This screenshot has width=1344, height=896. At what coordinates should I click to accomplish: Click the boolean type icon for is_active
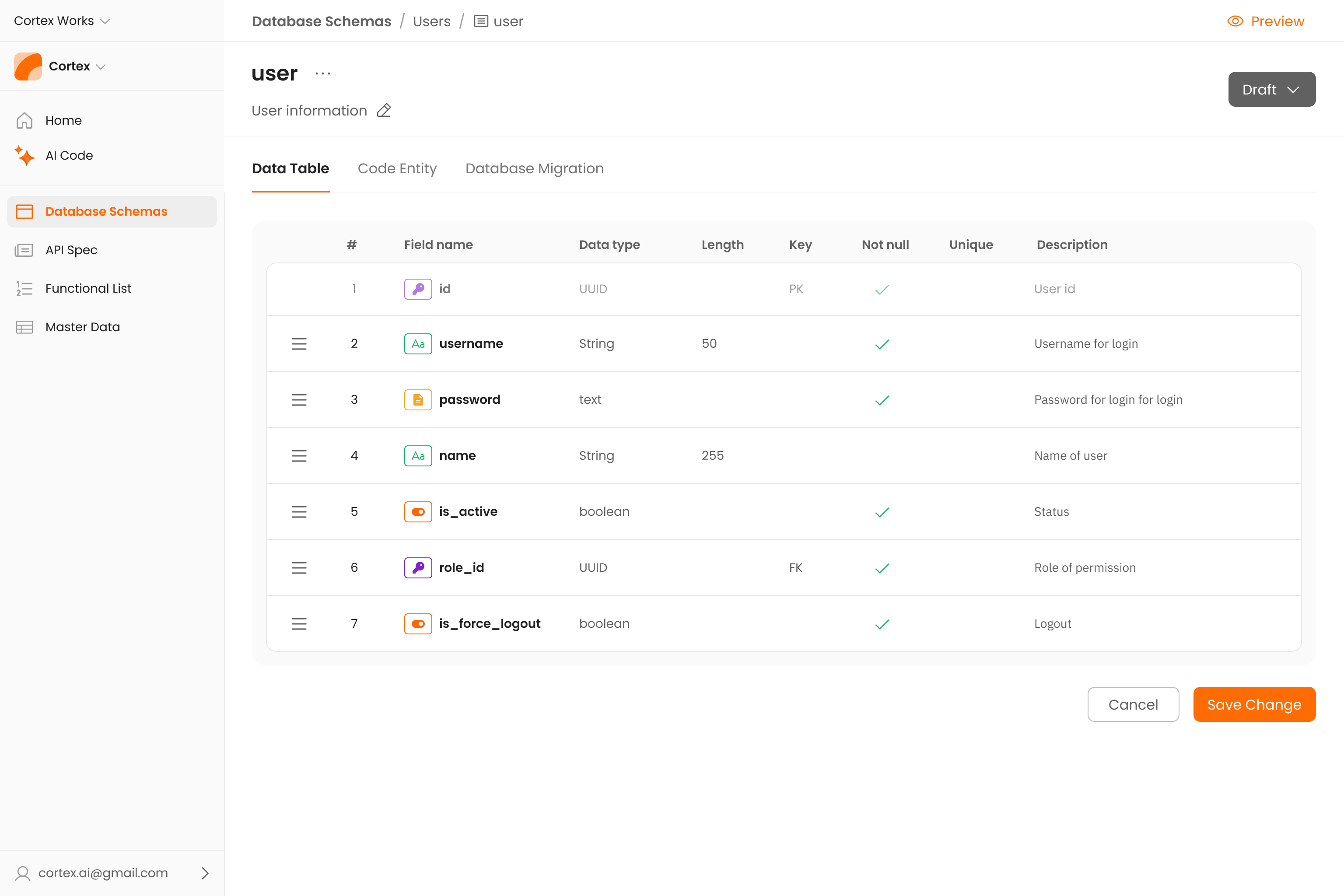point(418,511)
